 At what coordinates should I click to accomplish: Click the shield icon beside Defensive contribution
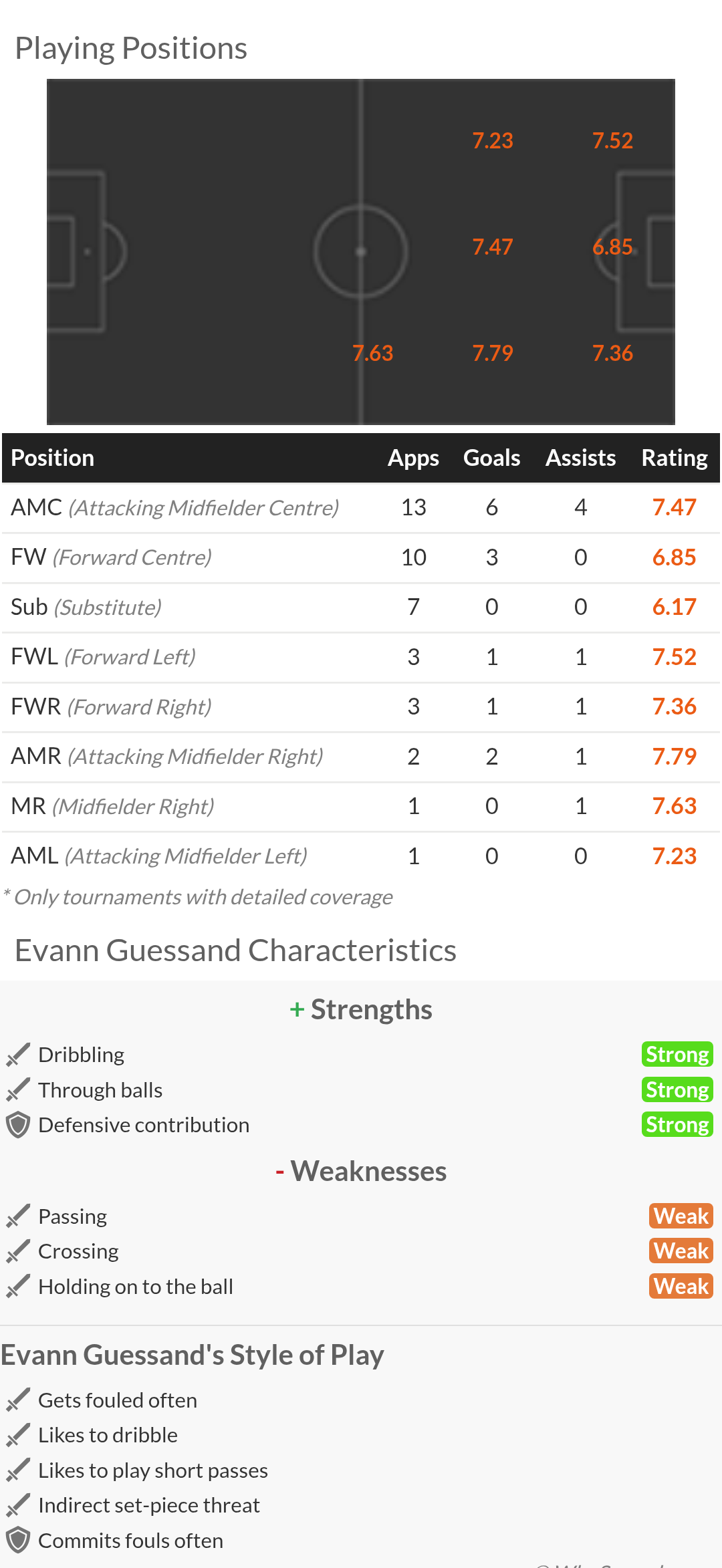point(18,1125)
